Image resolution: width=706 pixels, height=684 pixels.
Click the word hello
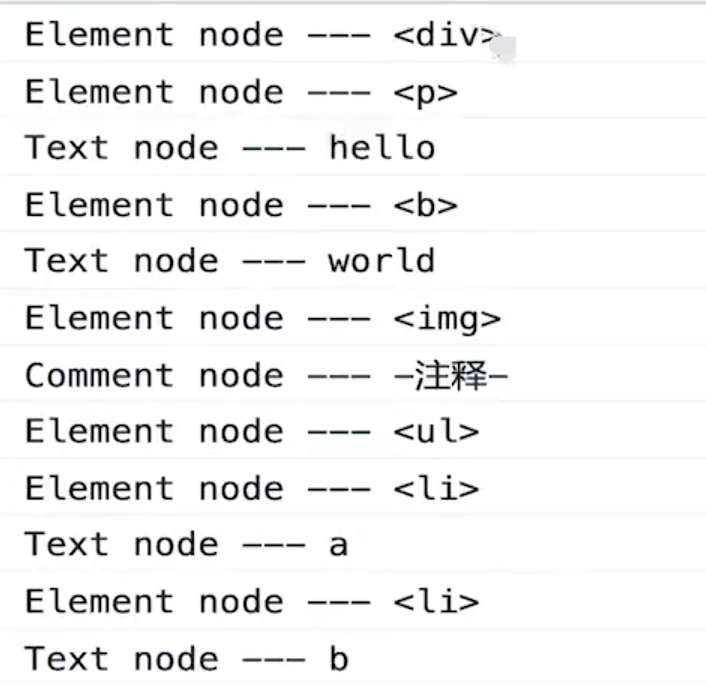(382, 148)
